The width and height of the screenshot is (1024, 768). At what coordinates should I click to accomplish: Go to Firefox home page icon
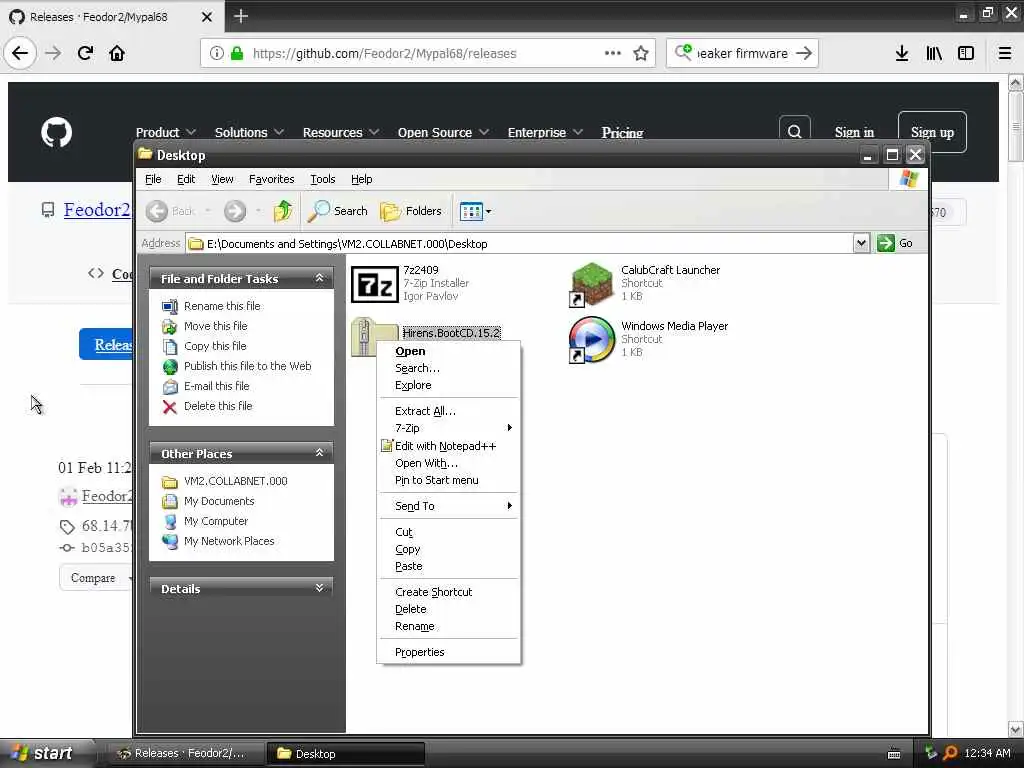(x=117, y=53)
